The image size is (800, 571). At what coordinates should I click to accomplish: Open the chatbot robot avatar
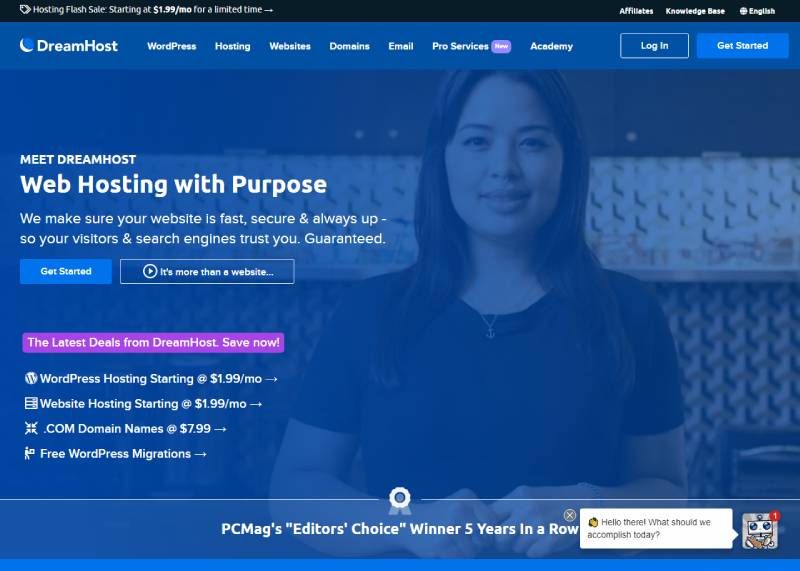point(760,532)
